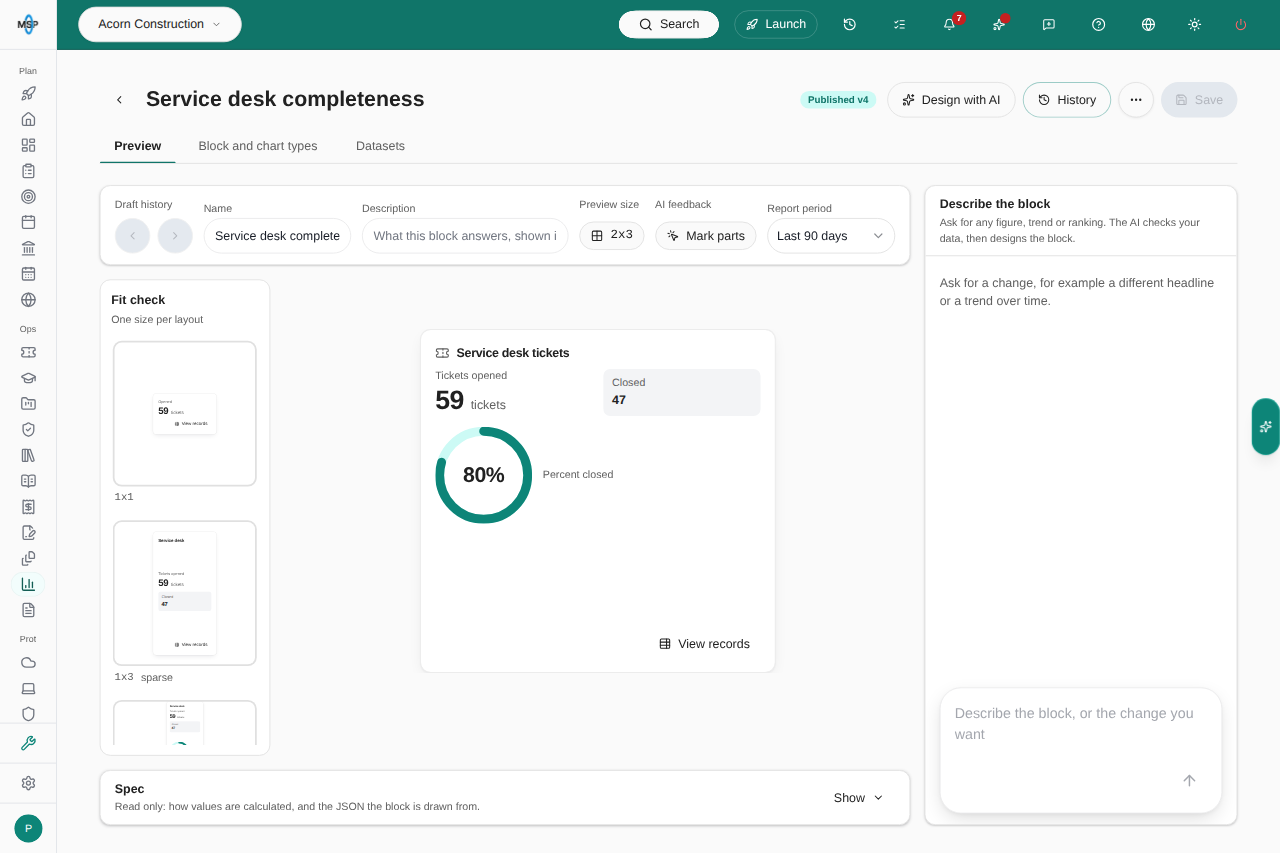
Task: Go to the home icon in sidebar
Action: 28,119
